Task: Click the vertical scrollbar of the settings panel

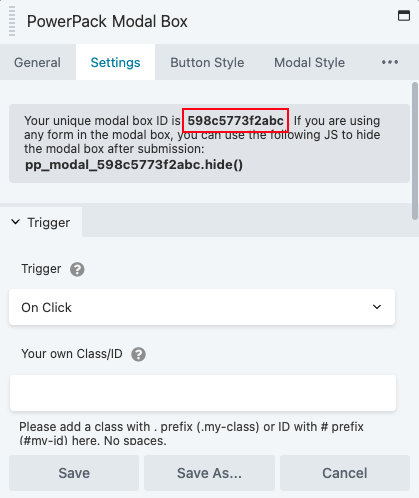Action: [415, 151]
